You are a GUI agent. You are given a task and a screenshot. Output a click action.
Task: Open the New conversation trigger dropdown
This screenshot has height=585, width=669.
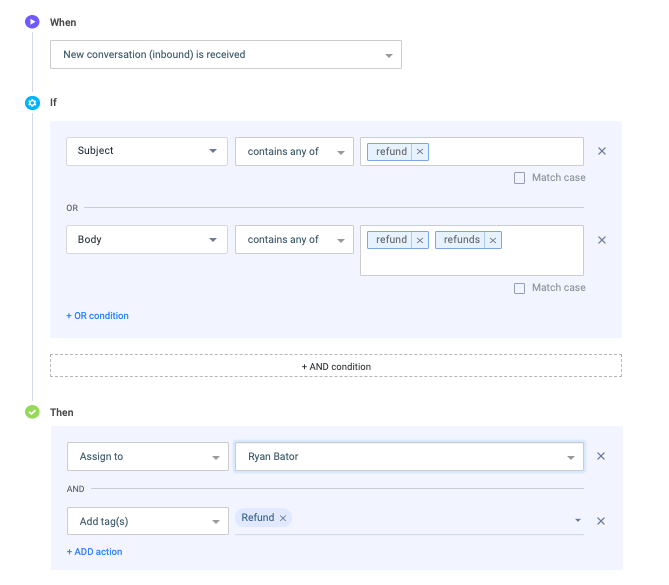[x=226, y=55]
